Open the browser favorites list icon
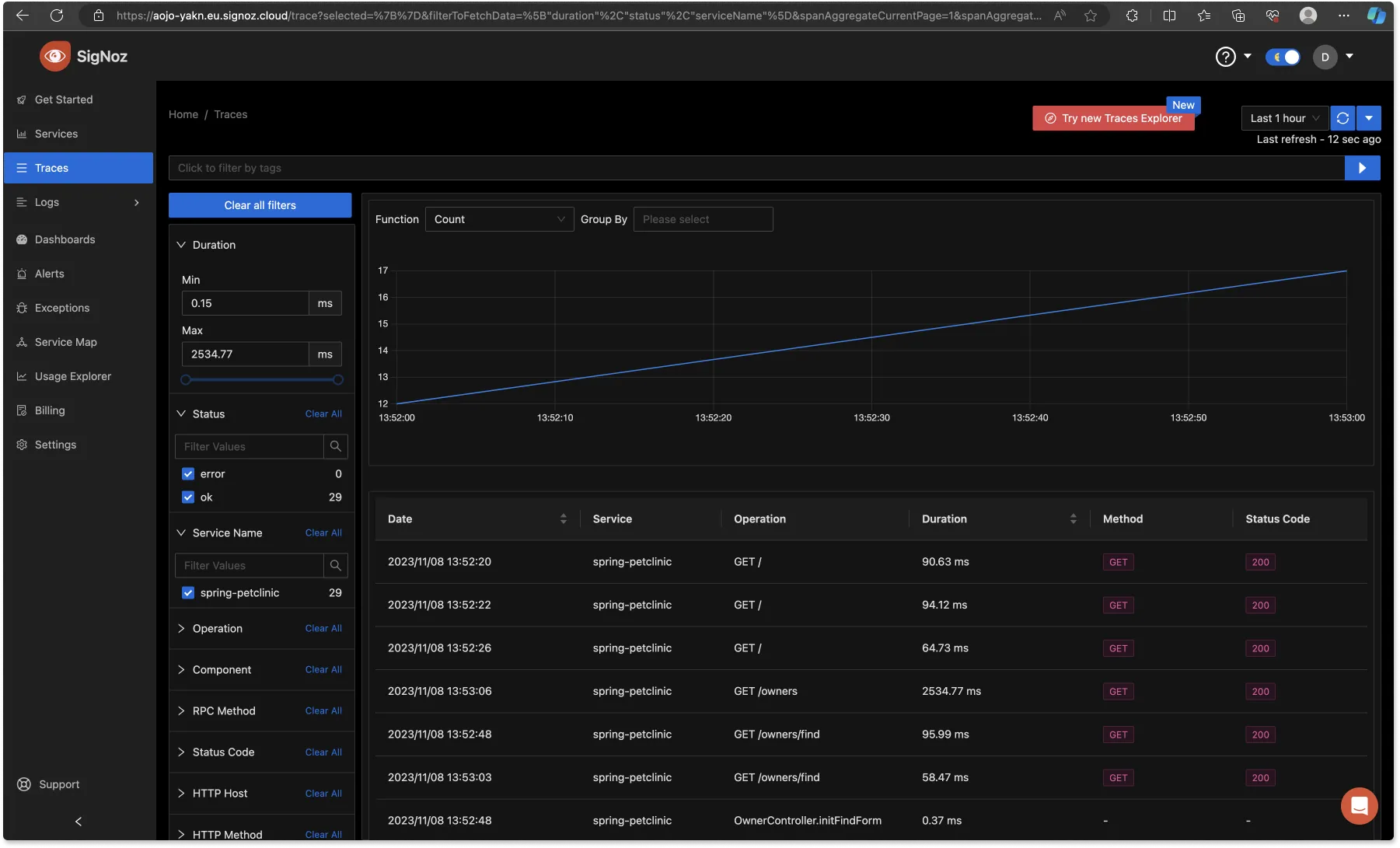Screen dimensions: 1400x848 coord(1204,15)
